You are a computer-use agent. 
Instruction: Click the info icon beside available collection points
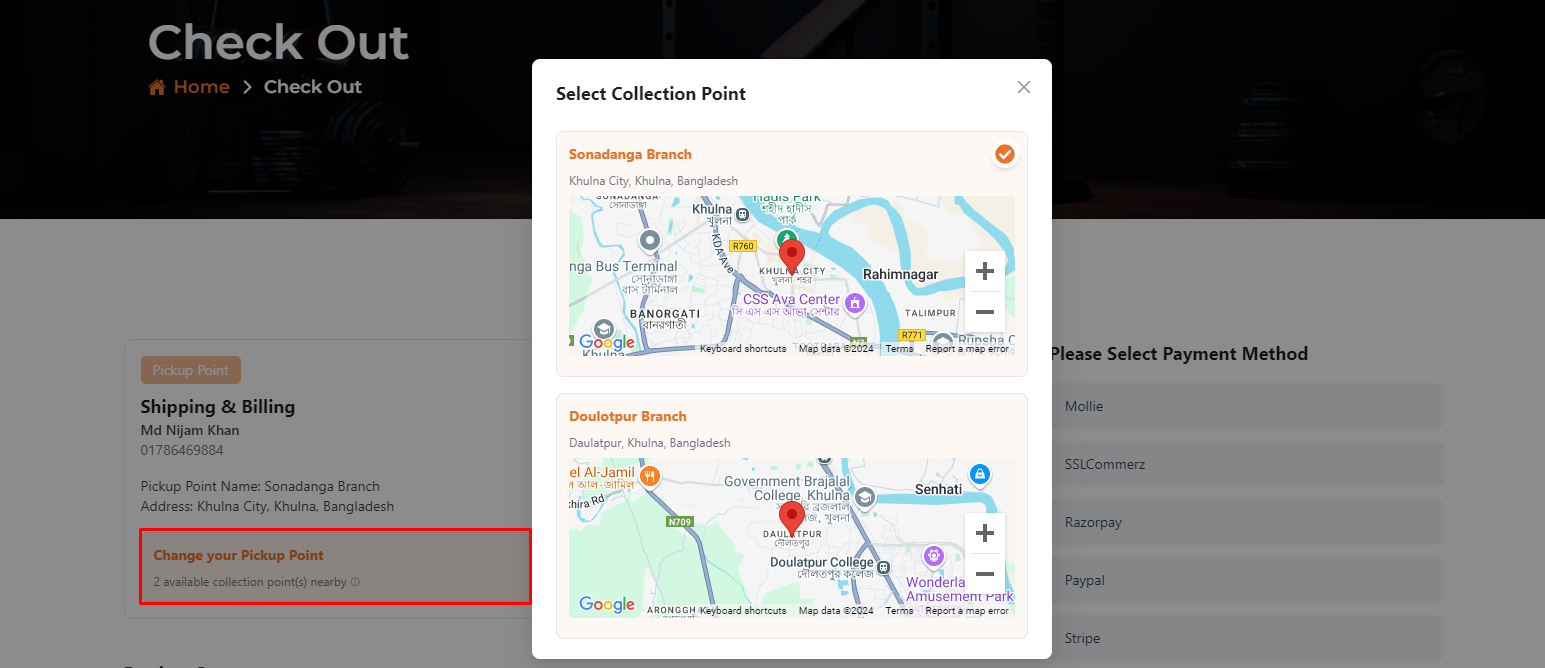pyautogui.click(x=355, y=582)
